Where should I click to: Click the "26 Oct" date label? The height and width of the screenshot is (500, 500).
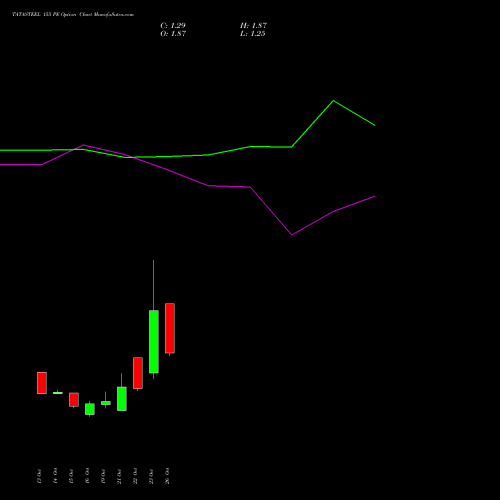tap(167, 476)
